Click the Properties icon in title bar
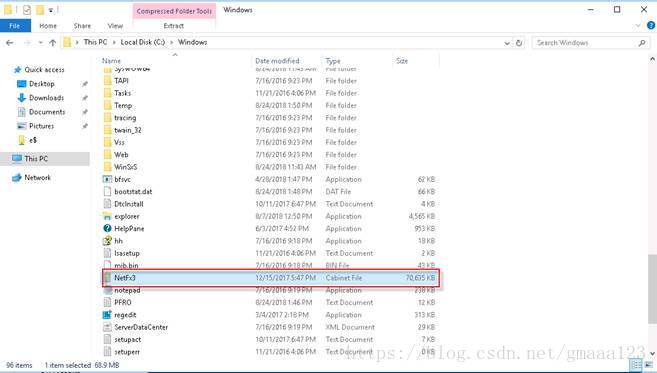Screen dimensions: 657x373 click(x=27, y=10)
